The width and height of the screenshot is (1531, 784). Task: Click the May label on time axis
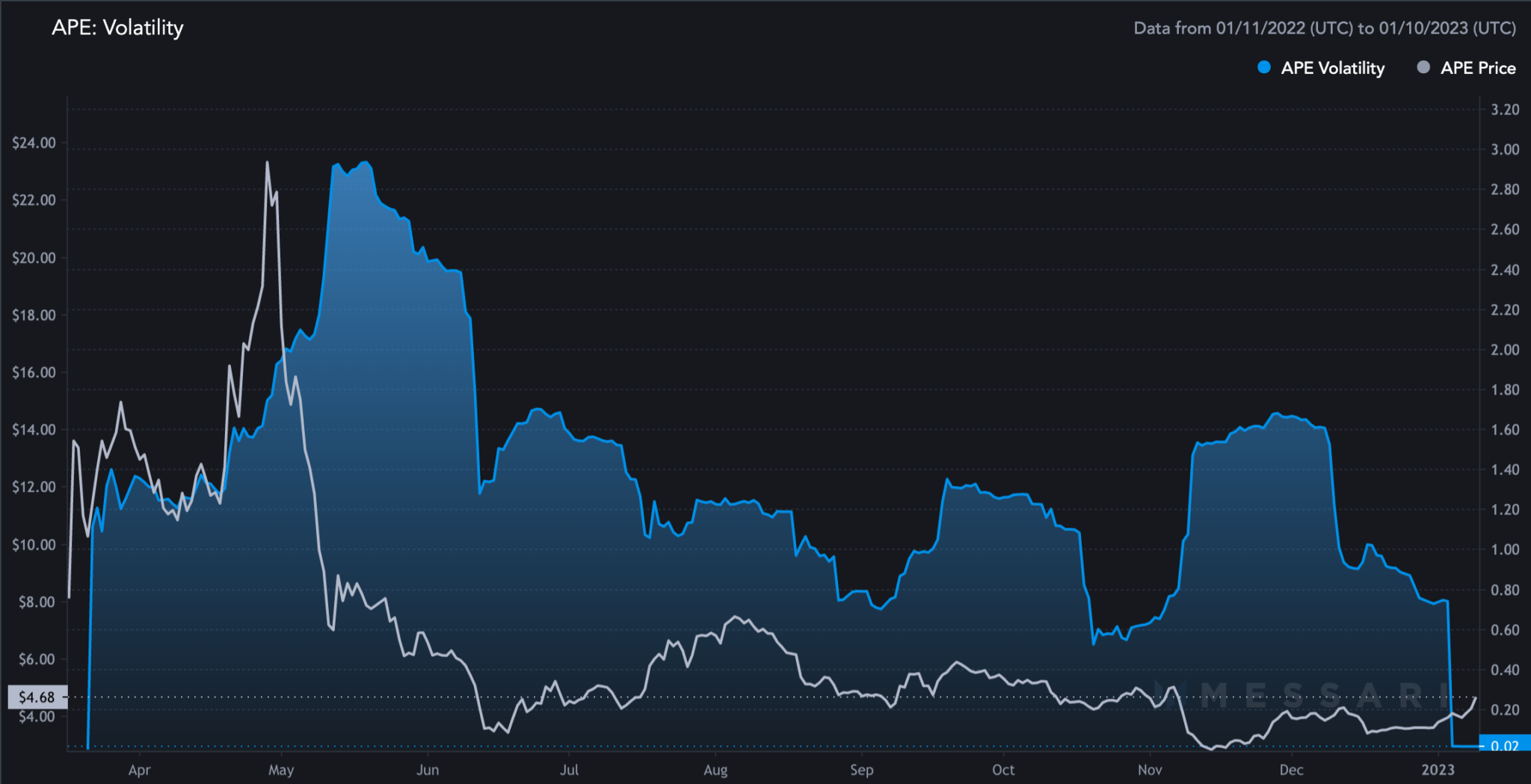pos(281,770)
